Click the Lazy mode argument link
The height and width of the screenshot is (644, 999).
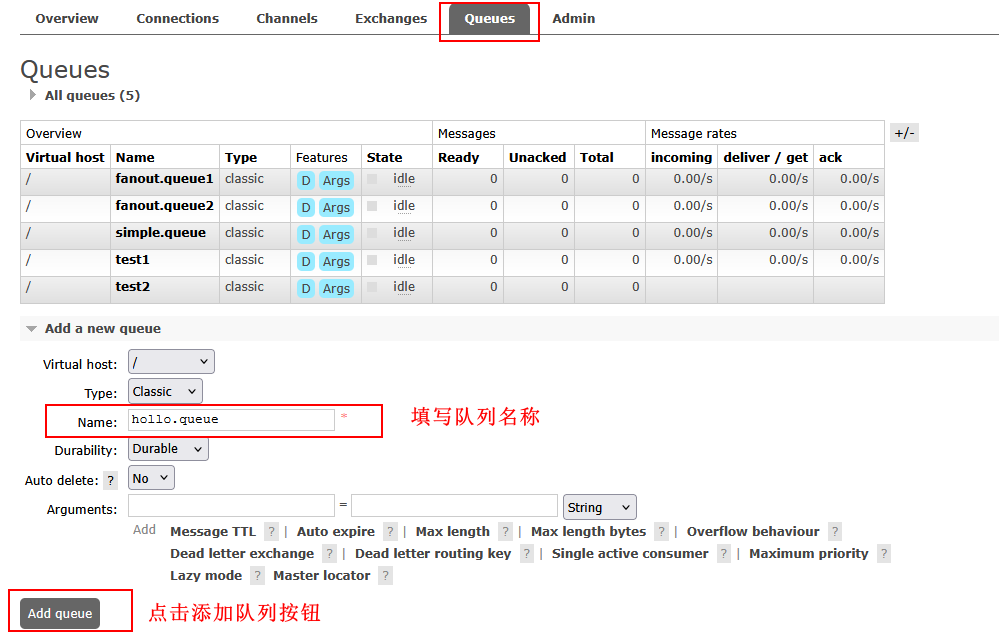(x=206, y=576)
